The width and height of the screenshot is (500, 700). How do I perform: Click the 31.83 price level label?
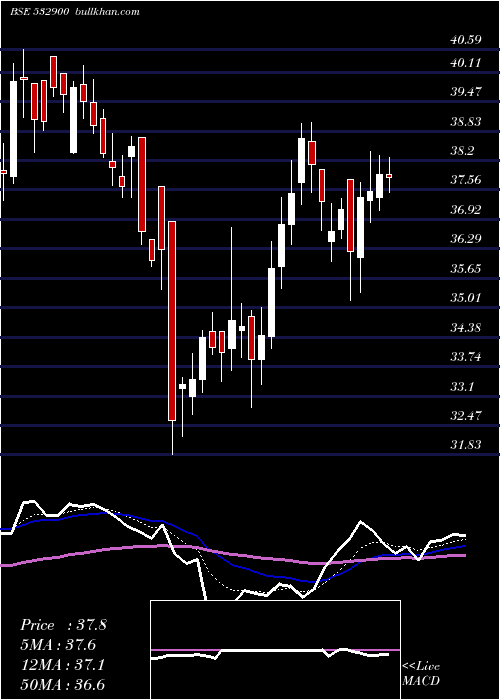click(x=466, y=445)
